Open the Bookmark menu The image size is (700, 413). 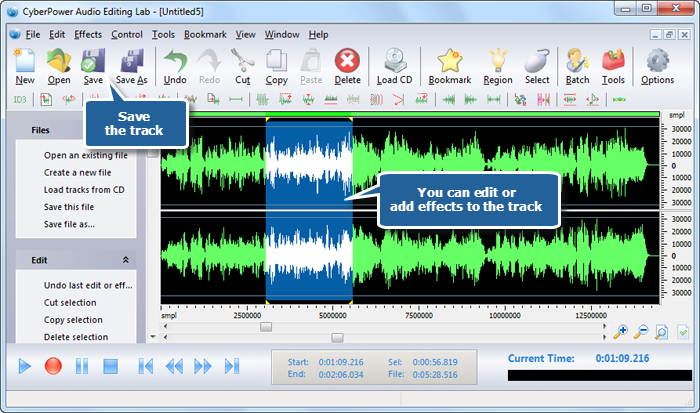pyautogui.click(x=205, y=34)
